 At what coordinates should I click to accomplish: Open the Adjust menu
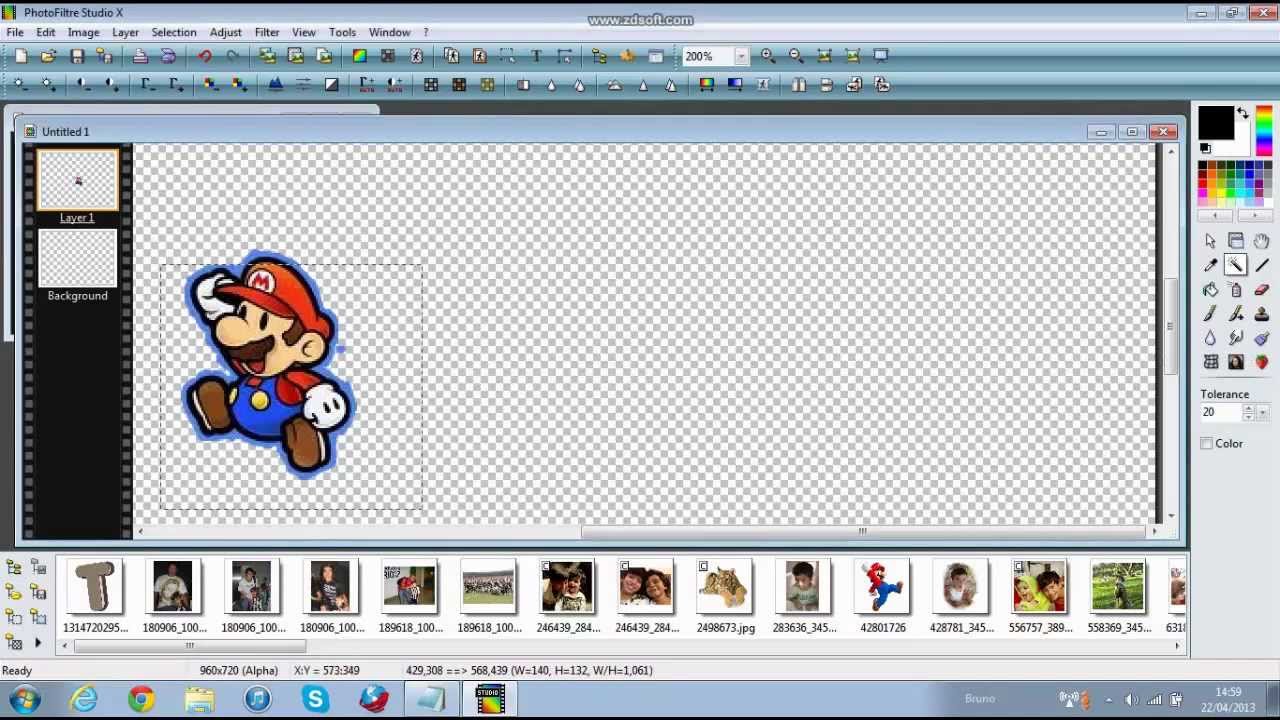click(x=225, y=32)
